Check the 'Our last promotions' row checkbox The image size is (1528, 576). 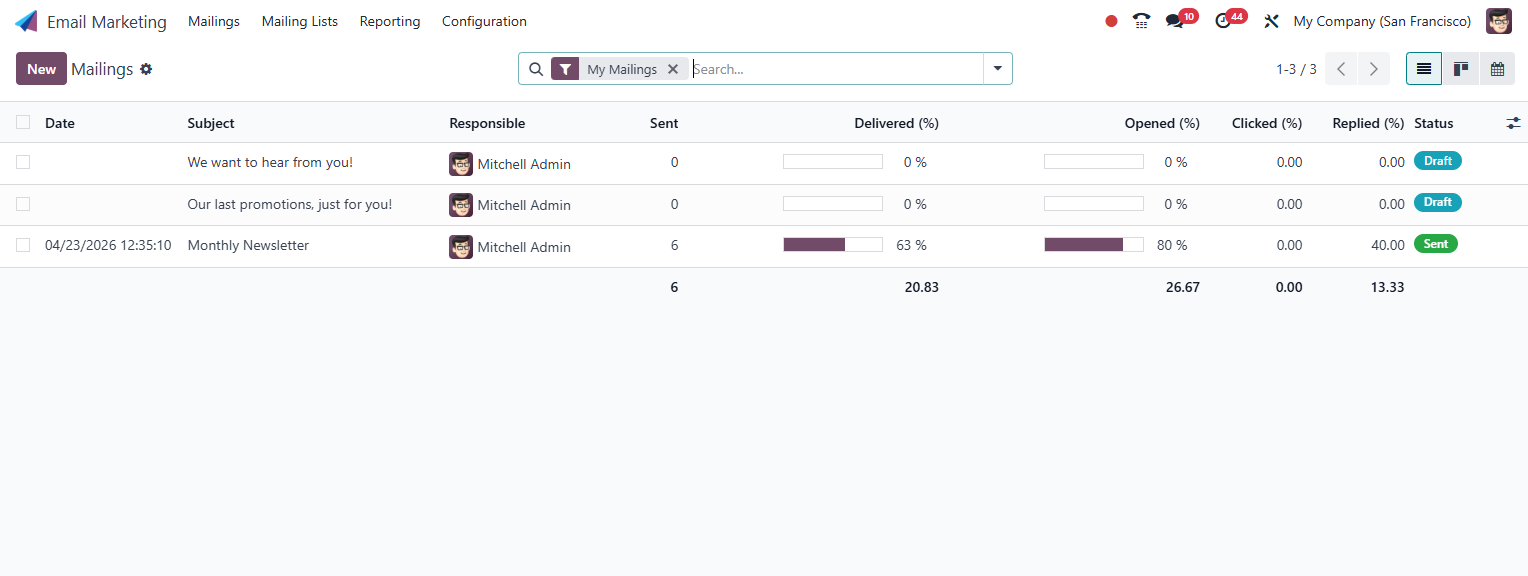point(23,204)
